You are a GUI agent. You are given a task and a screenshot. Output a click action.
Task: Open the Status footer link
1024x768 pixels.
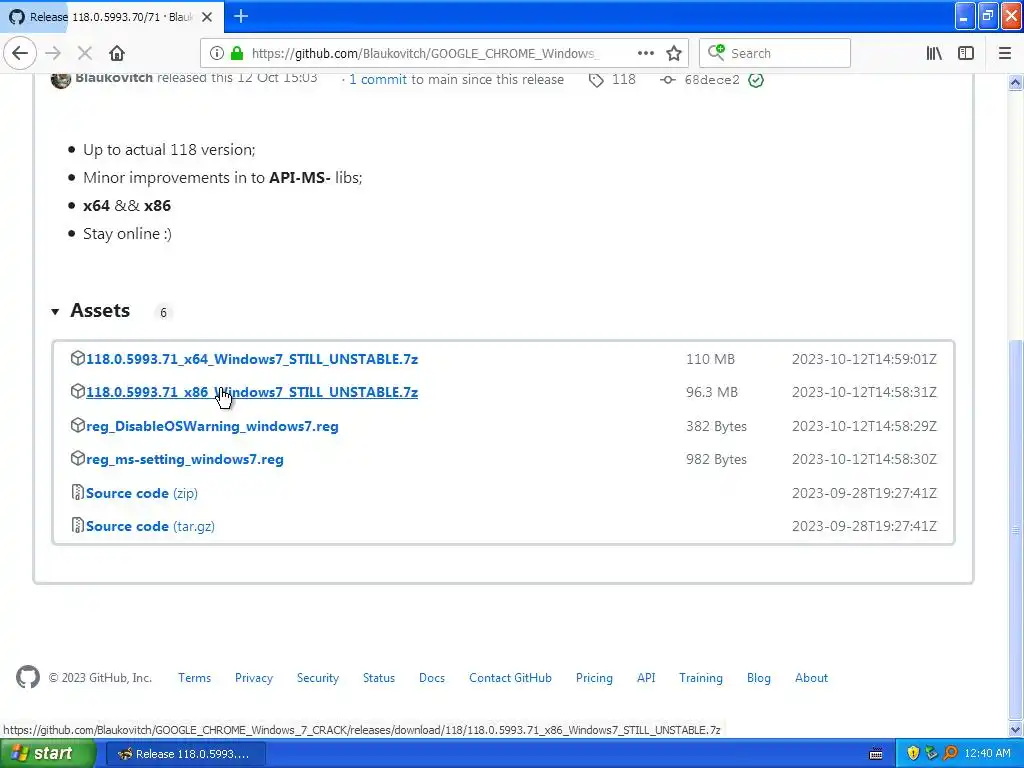tap(379, 678)
